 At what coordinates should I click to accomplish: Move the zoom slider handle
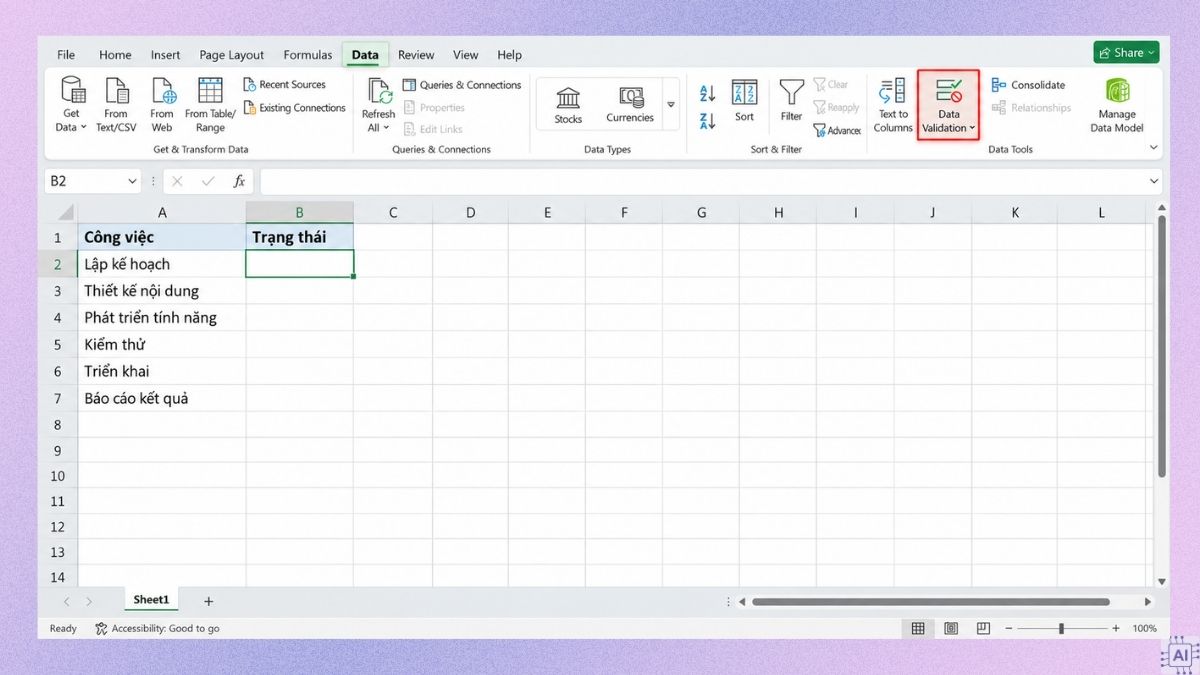(1061, 629)
